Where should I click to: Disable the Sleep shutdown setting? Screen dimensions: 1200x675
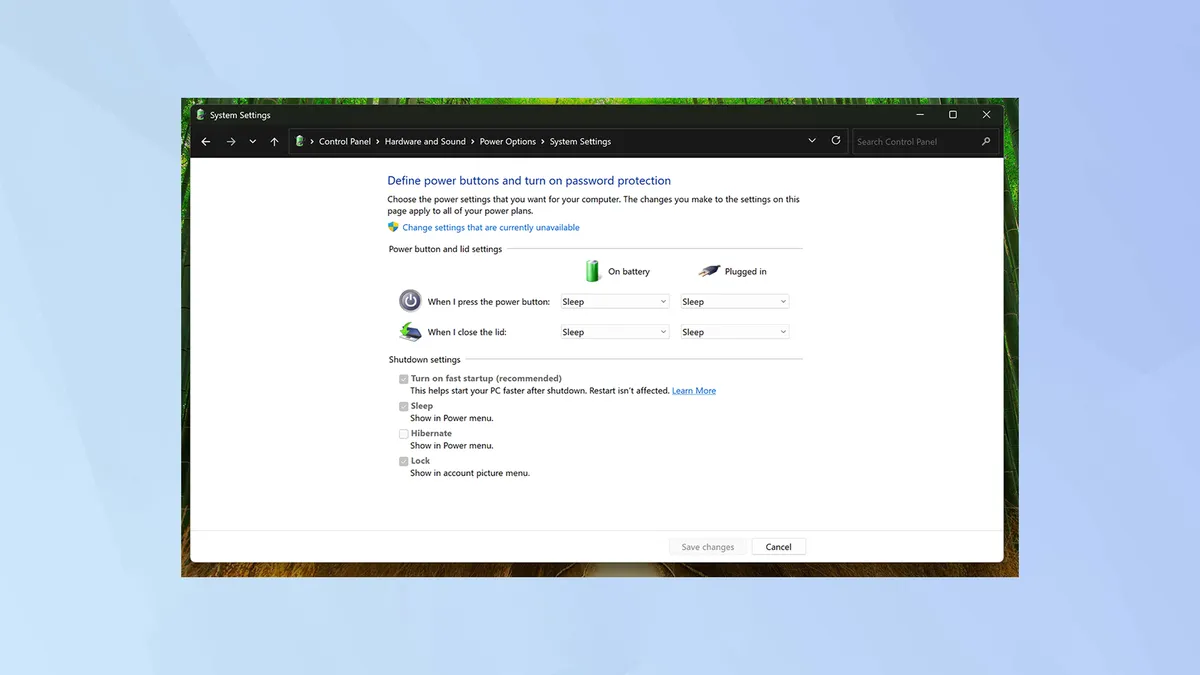point(403,406)
